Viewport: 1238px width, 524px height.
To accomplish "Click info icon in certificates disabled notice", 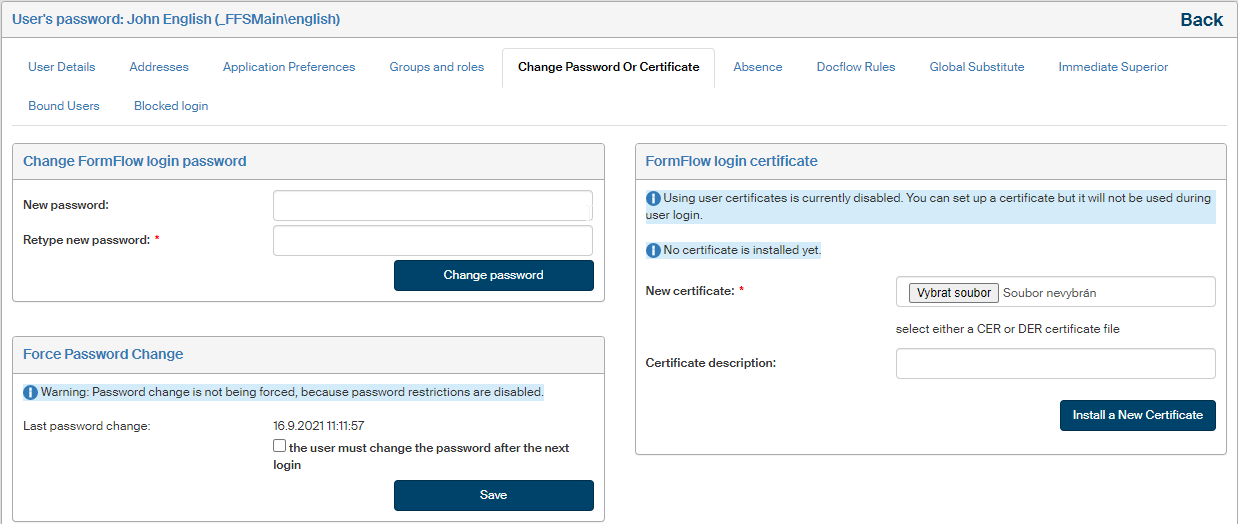I will [654, 198].
